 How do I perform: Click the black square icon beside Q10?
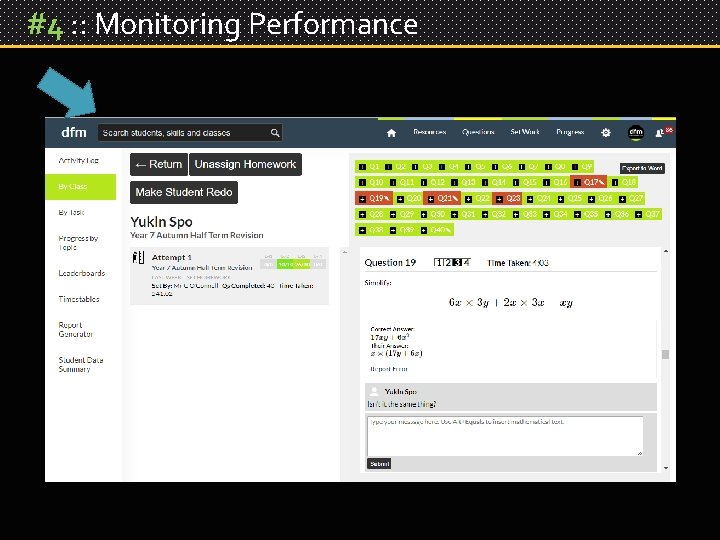click(362, 182)
